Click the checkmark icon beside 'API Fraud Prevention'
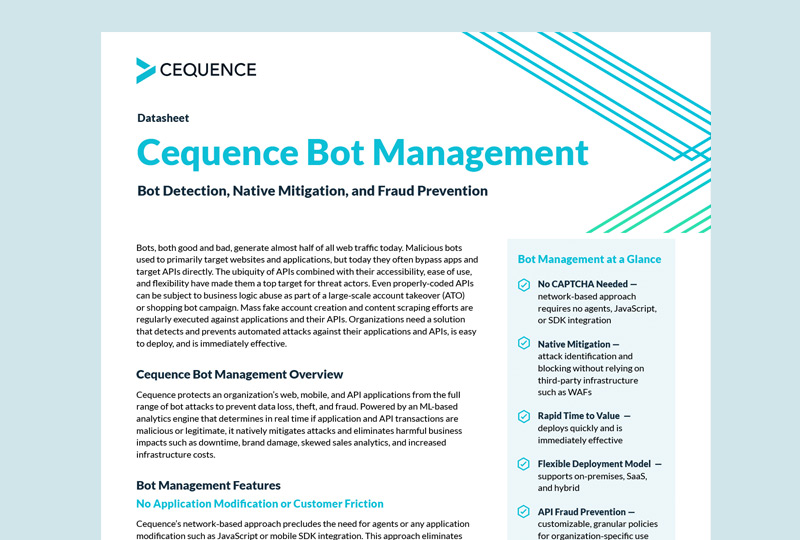 point(524,511)
